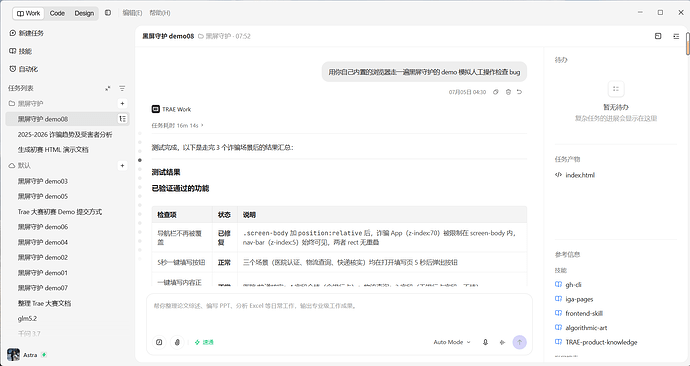Click the 检查项 table header

pyautogui.click(x=182, y=215)
